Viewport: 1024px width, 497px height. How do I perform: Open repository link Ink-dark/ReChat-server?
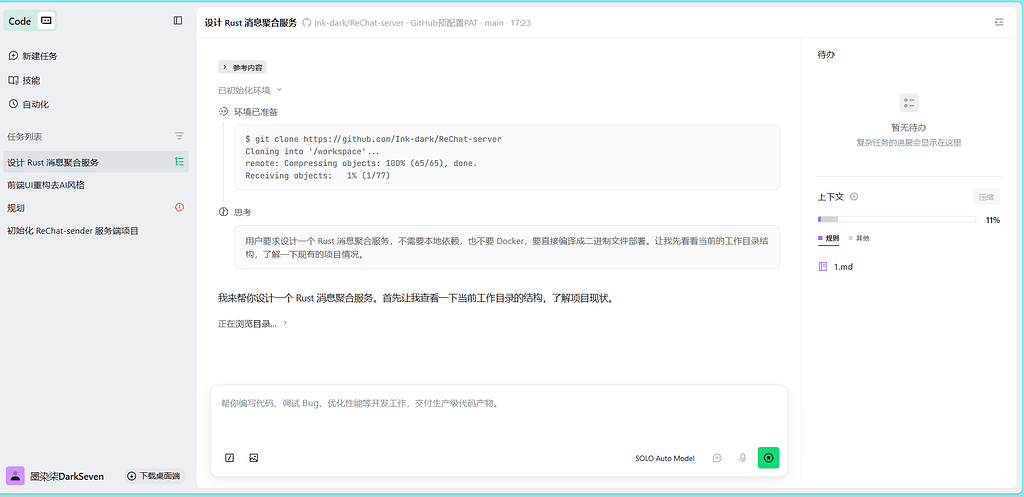click(359, 23)
